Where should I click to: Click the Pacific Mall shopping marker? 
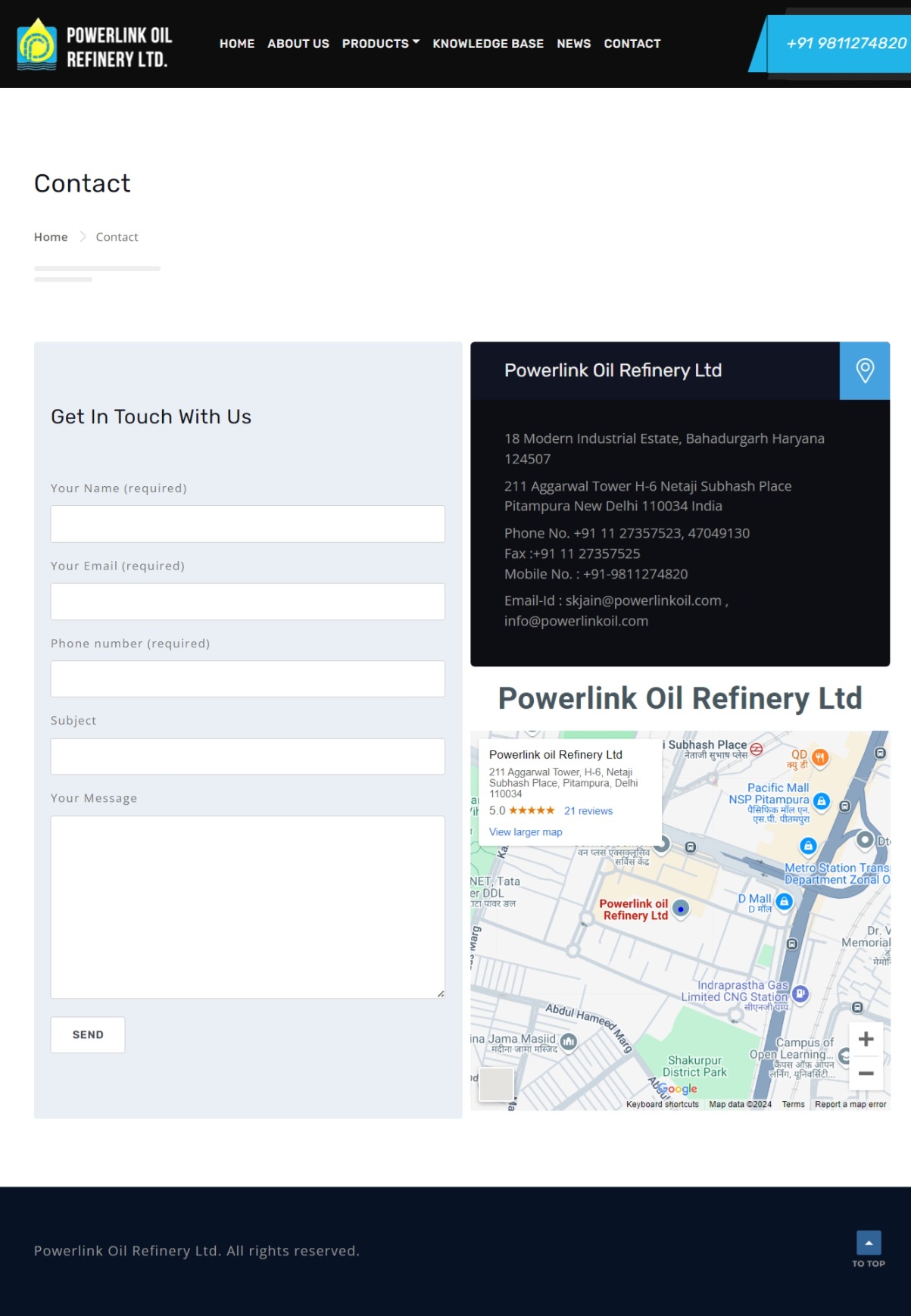821,800
